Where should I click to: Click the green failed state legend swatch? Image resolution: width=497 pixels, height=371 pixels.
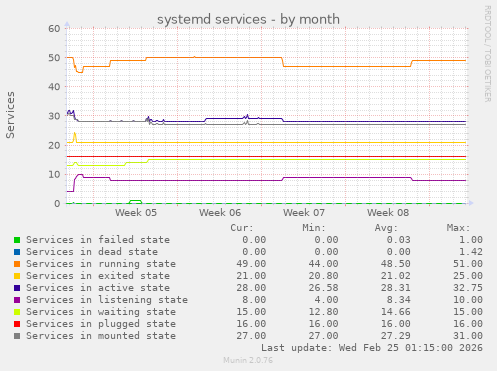[17, 240]
